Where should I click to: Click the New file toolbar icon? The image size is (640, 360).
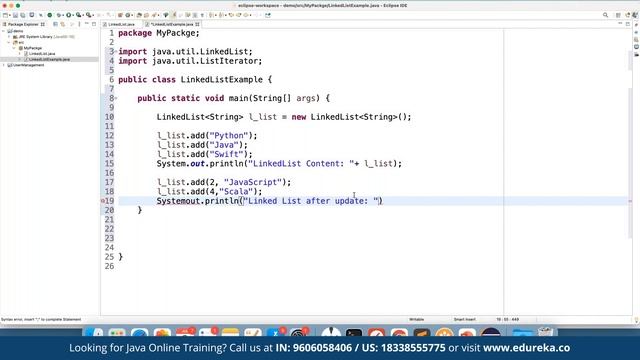pos(5,15)
